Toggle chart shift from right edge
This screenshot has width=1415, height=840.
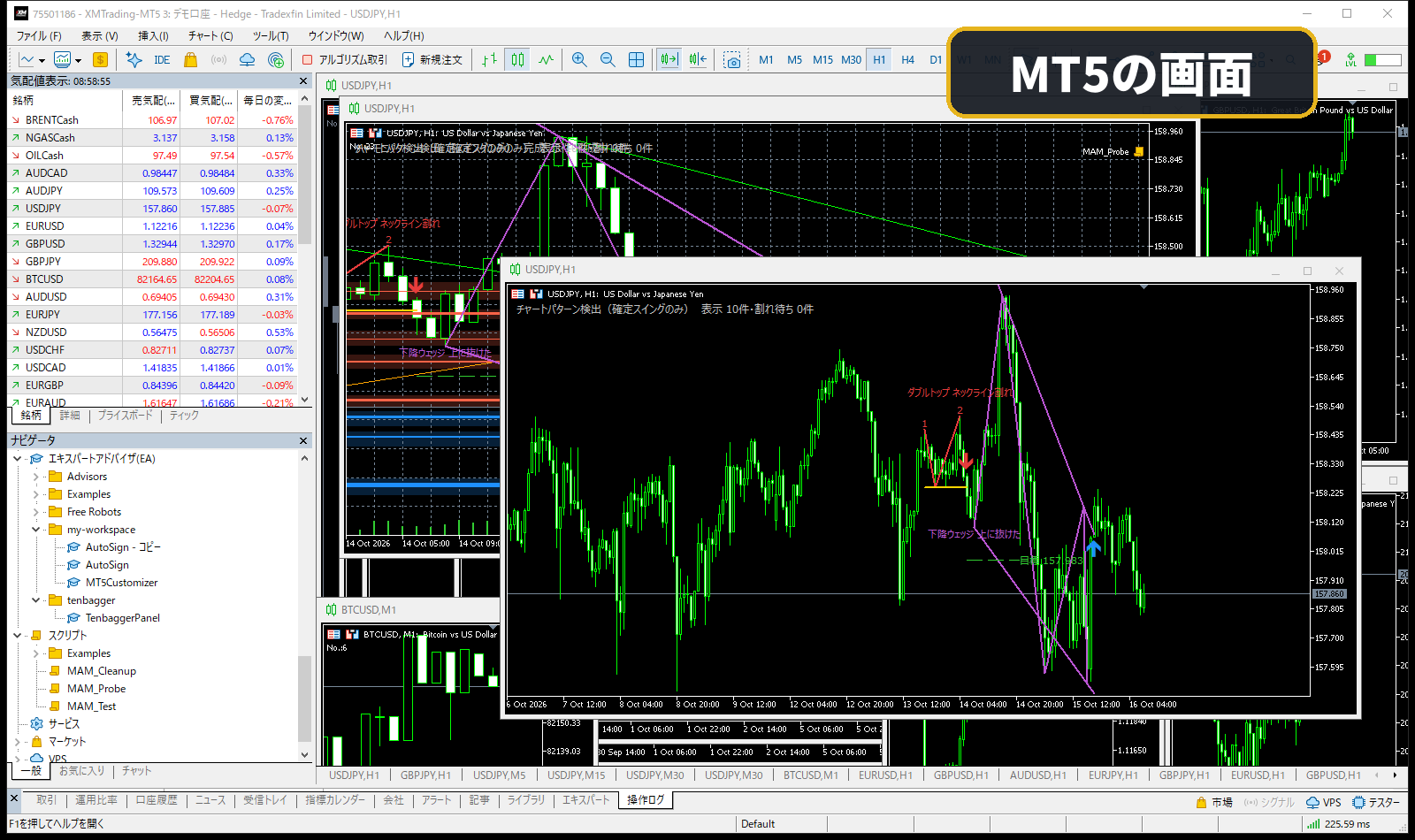click(698, 60)
